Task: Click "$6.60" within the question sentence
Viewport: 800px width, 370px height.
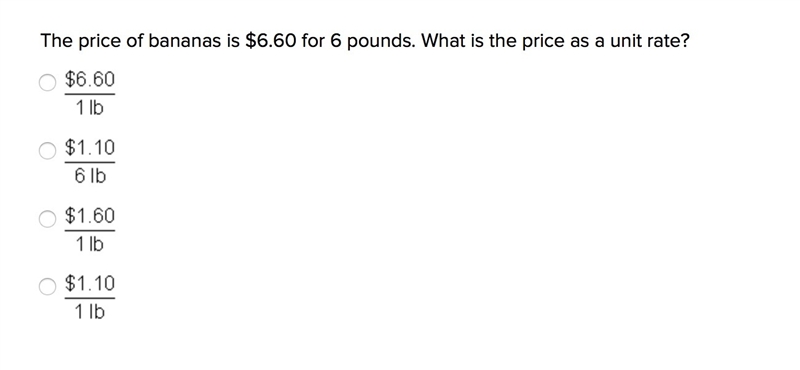Action: 270,41
